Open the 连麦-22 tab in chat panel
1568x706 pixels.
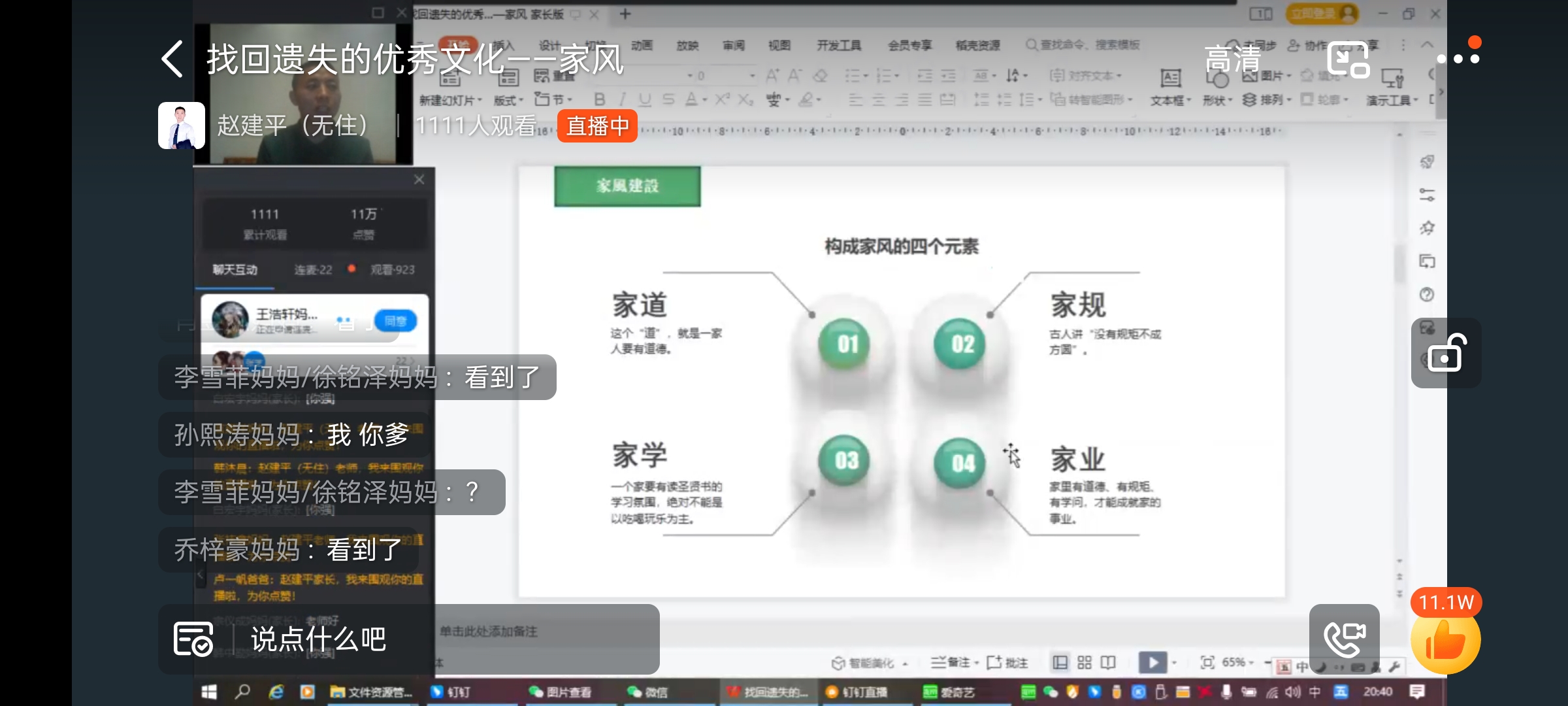pos(312,269)
